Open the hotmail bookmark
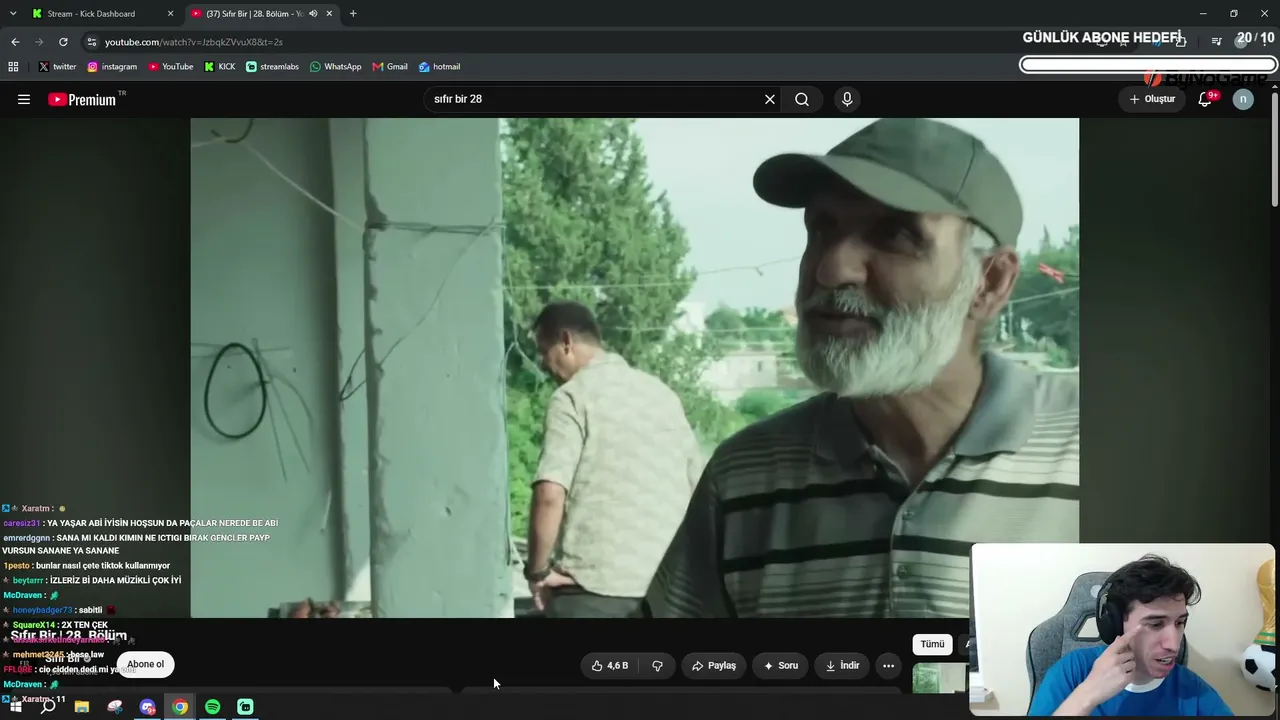Image resolution: width=1280 pixels, height=720 pixels. pyautogui.click(x=439, y=67)
